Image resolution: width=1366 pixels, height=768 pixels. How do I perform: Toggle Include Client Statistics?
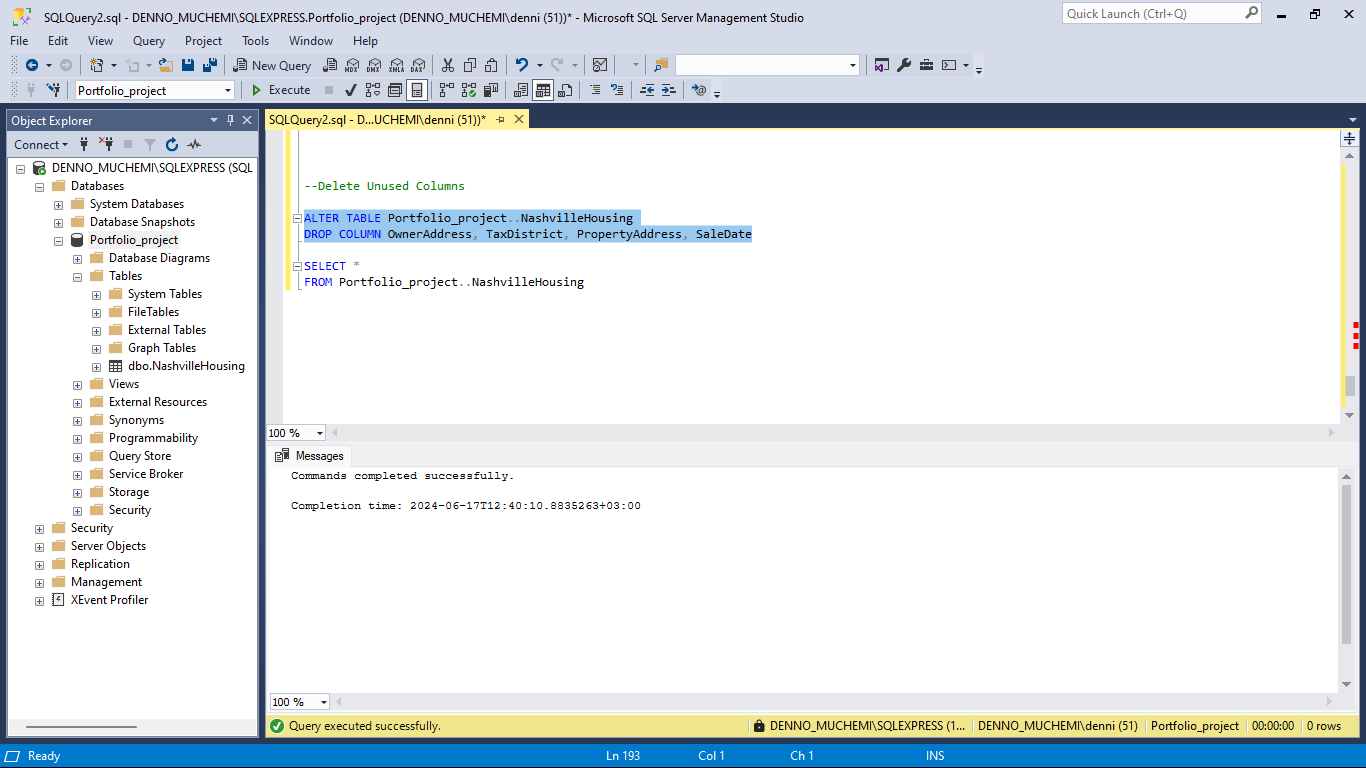coord(490,90)
